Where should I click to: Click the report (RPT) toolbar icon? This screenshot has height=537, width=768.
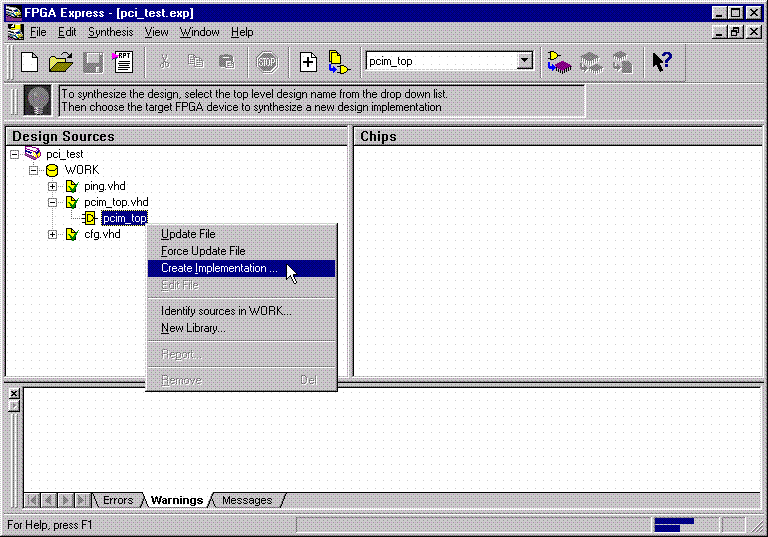coord(124,62)
